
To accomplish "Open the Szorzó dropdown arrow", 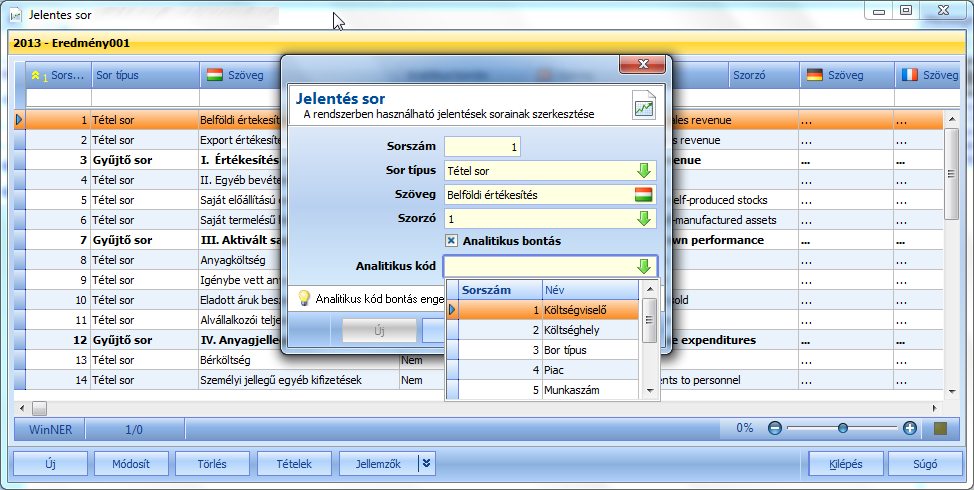I will tap(644, 219).
